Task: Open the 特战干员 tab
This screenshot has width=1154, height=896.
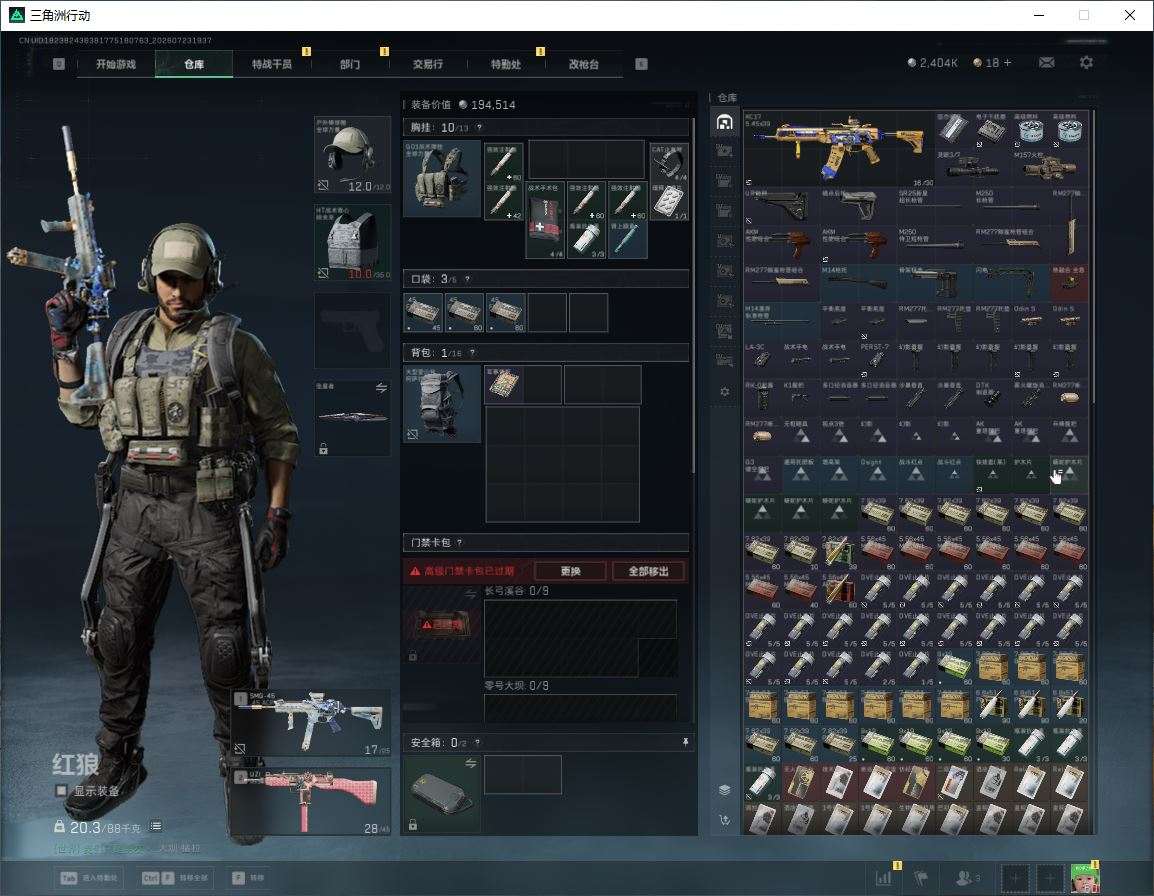Action: 272,64
